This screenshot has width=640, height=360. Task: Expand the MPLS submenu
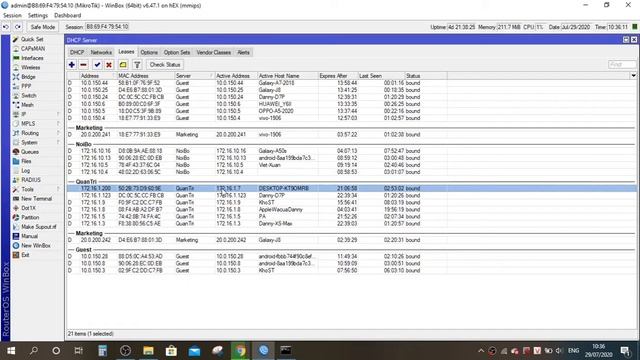[x=37, y=124]
